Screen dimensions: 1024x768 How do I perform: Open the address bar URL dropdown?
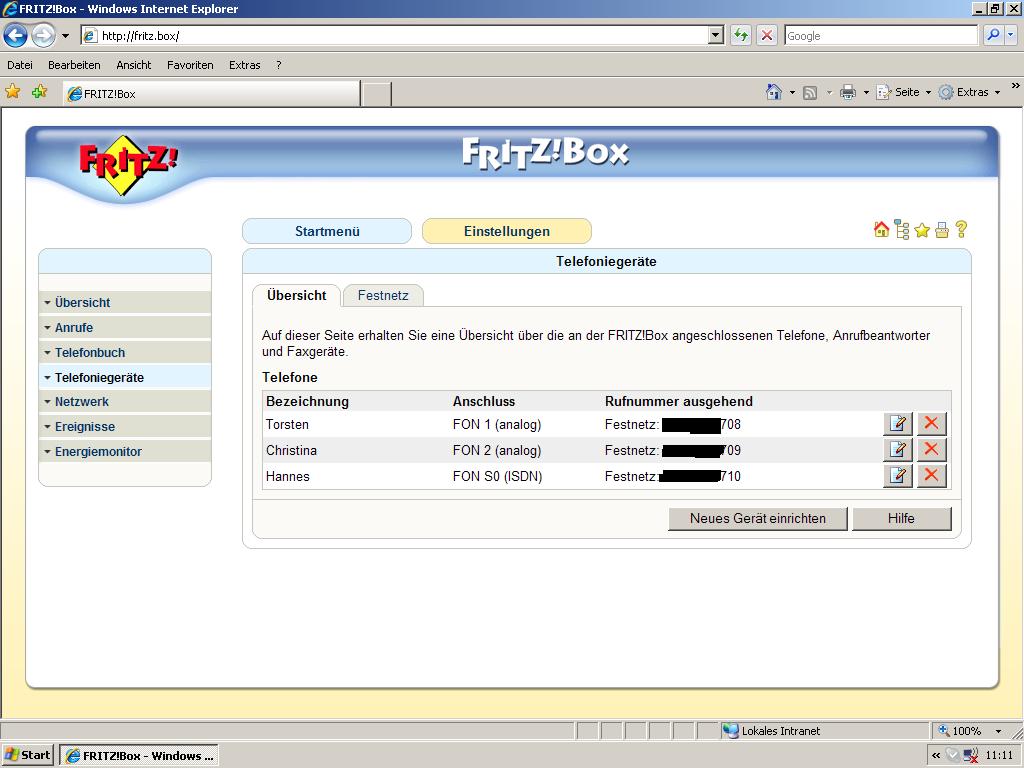(715, 36)
